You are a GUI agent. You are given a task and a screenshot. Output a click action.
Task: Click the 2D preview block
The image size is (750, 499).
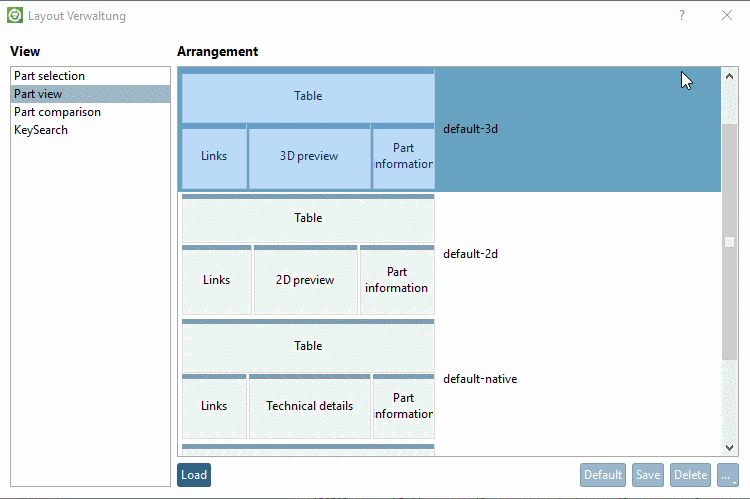(x=305, y=280)
